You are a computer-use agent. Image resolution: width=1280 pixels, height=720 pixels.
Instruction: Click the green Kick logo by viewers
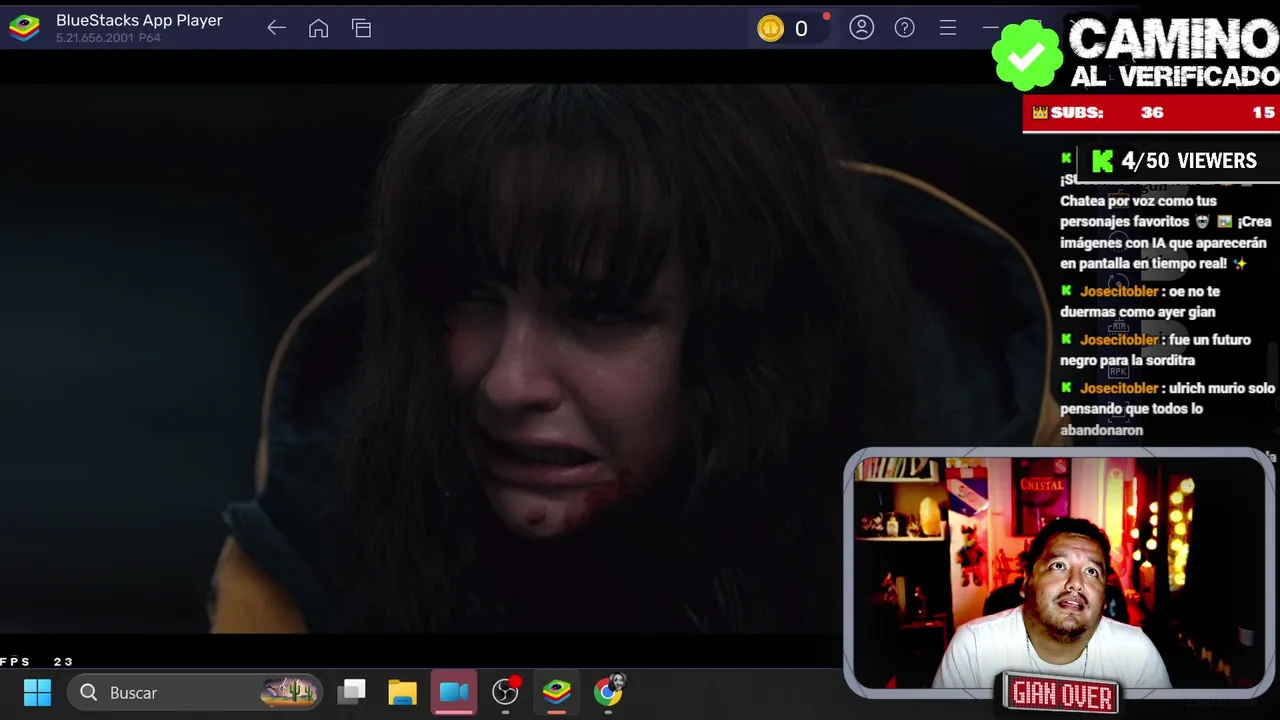[x=1103, y=161]
